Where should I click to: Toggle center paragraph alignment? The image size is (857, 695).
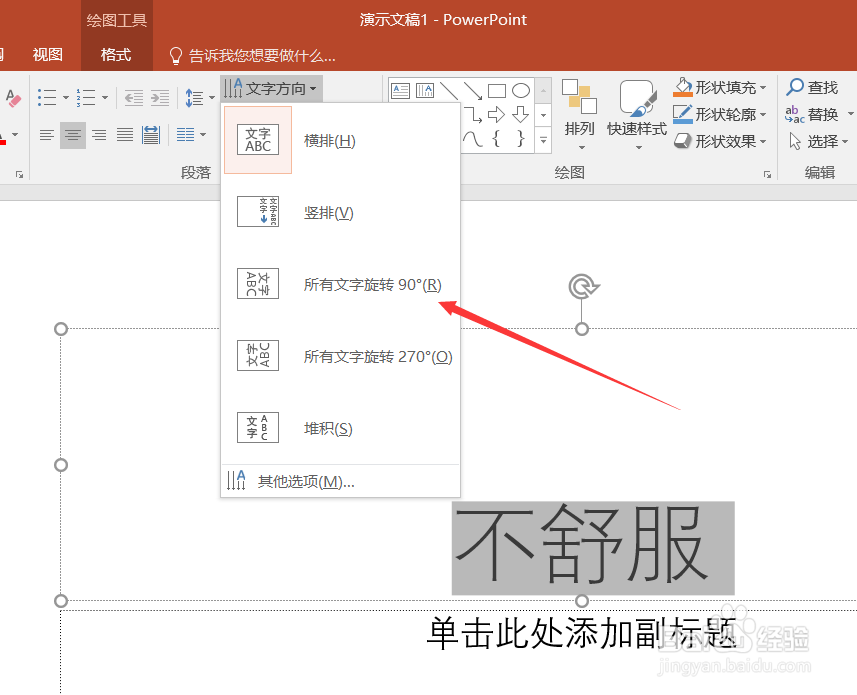(74, 135)
